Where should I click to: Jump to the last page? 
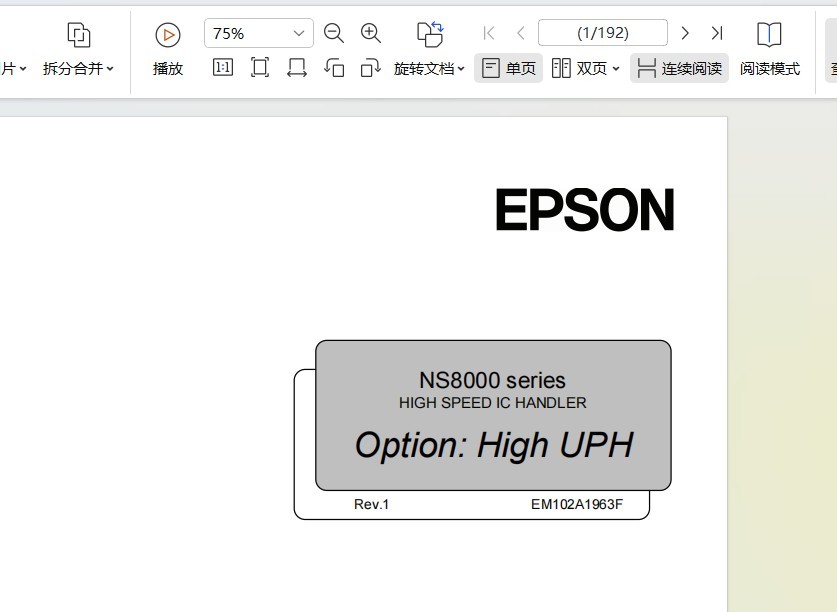point(717,33)
